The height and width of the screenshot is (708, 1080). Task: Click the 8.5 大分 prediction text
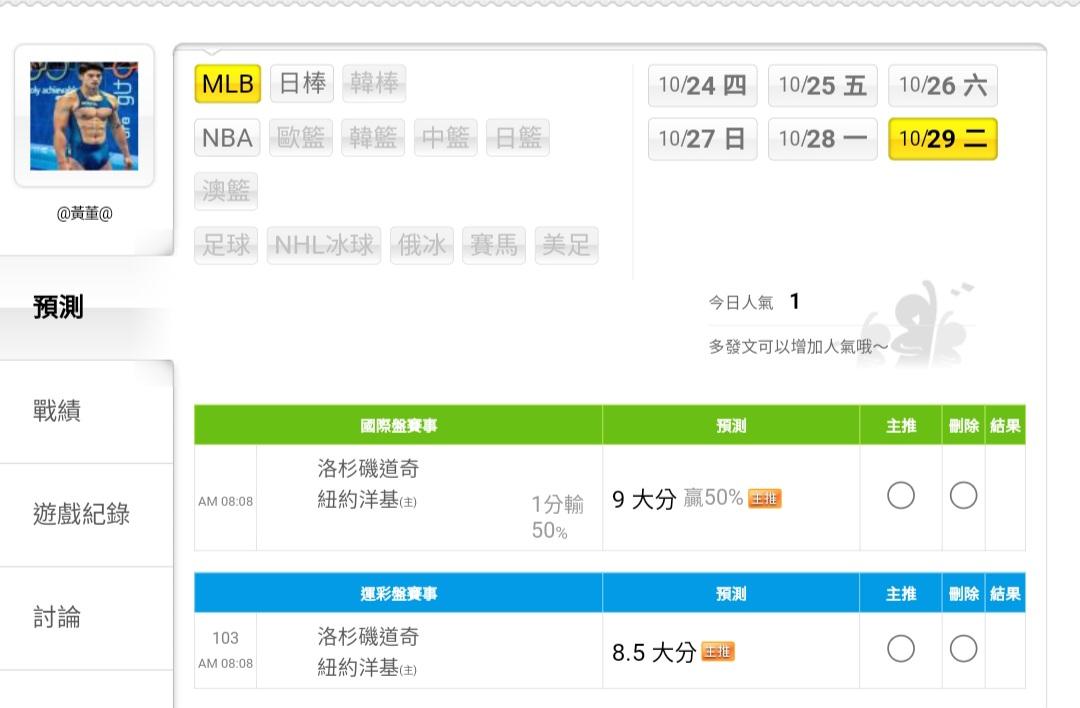(653, 653)
